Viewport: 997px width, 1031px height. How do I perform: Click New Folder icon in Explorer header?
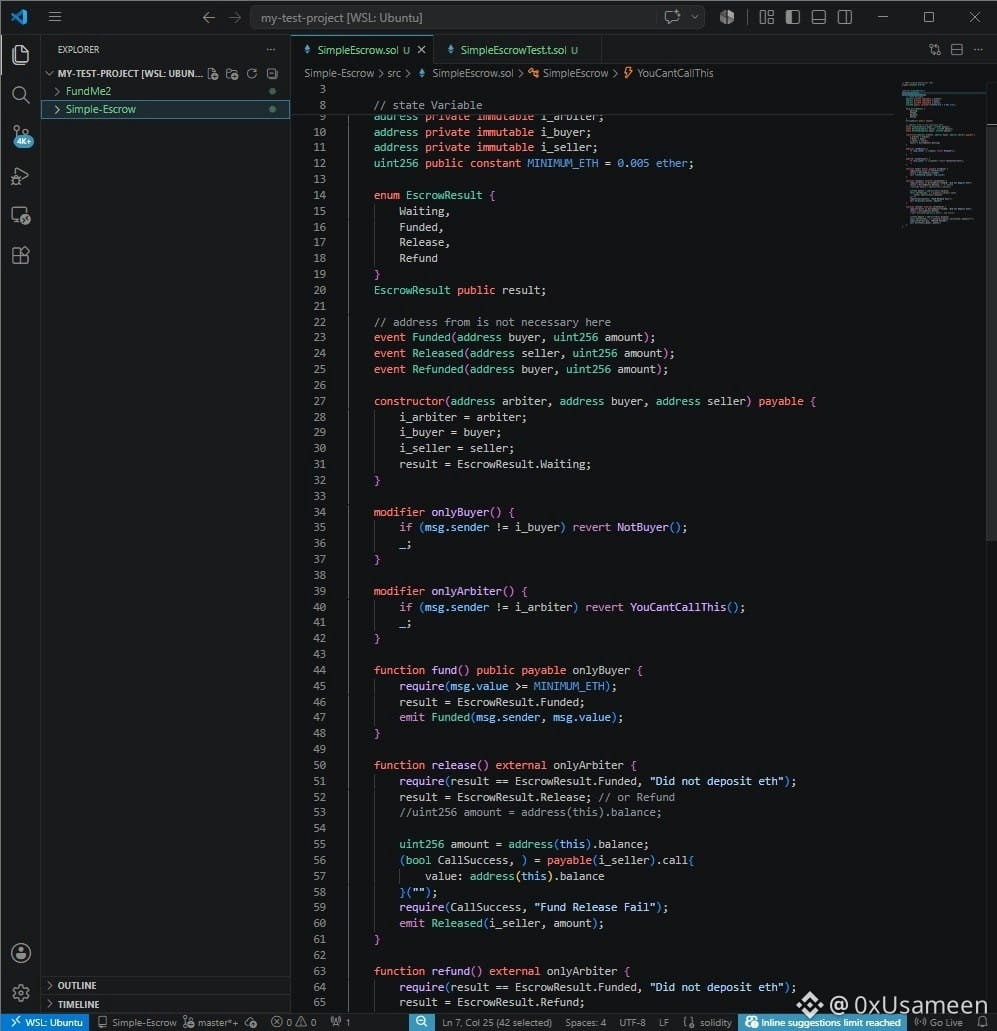(x=231, y=74)
